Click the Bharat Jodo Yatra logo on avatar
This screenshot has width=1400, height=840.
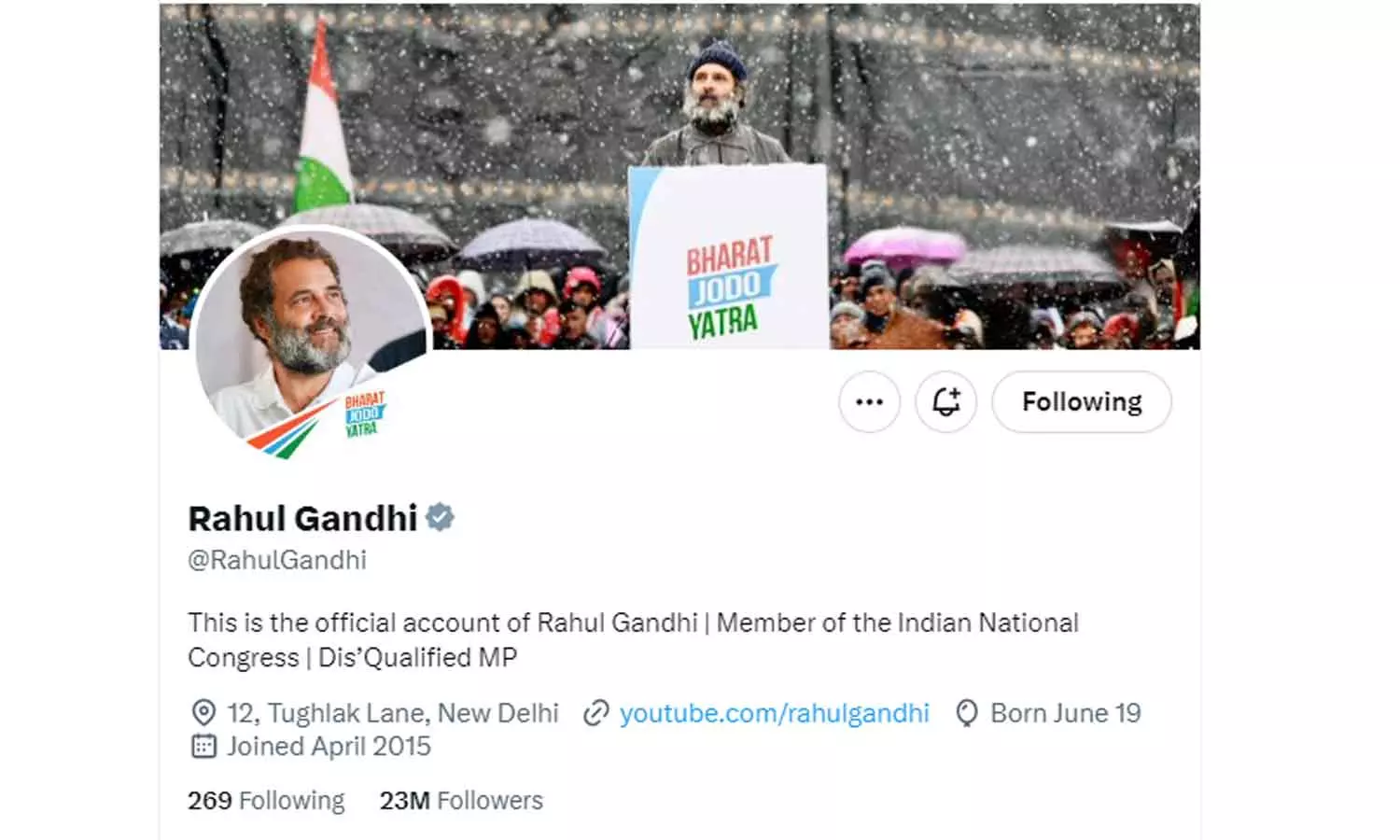coord(364,414)
